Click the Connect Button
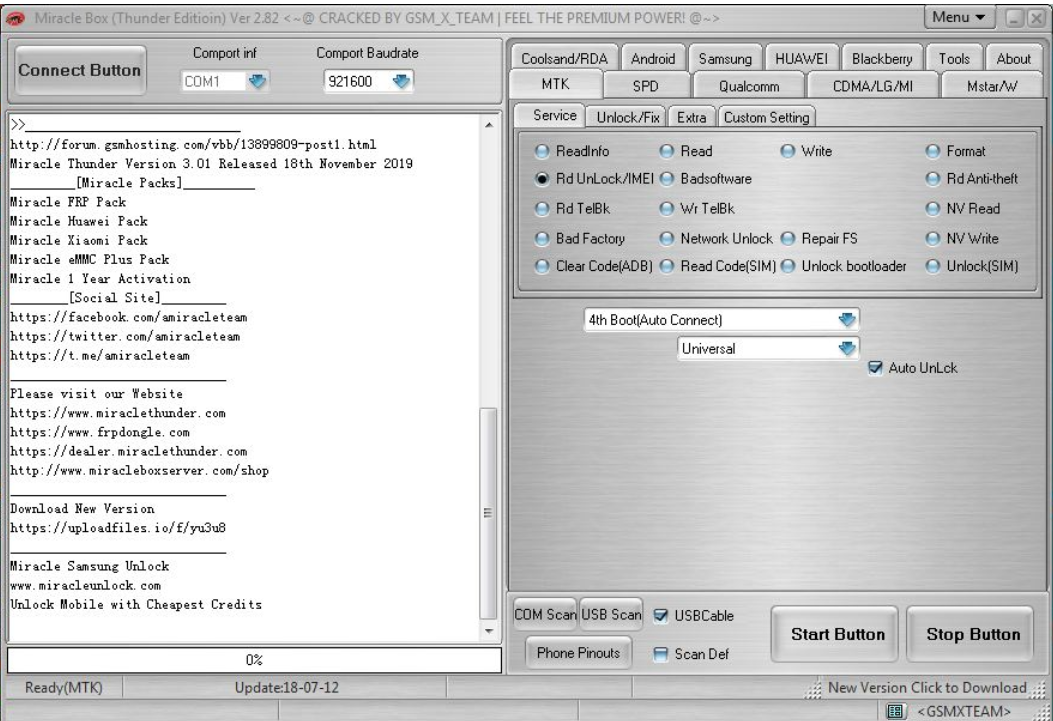1053x721 pixels. click(81, 71)
